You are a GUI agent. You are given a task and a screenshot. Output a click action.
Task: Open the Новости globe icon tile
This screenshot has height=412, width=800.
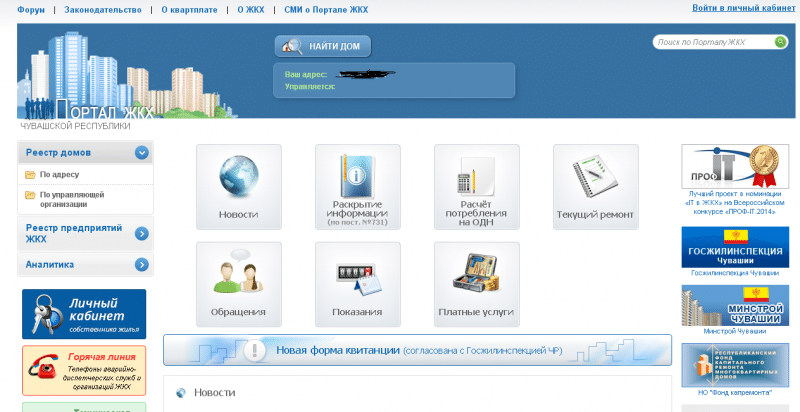coord(238,187)
